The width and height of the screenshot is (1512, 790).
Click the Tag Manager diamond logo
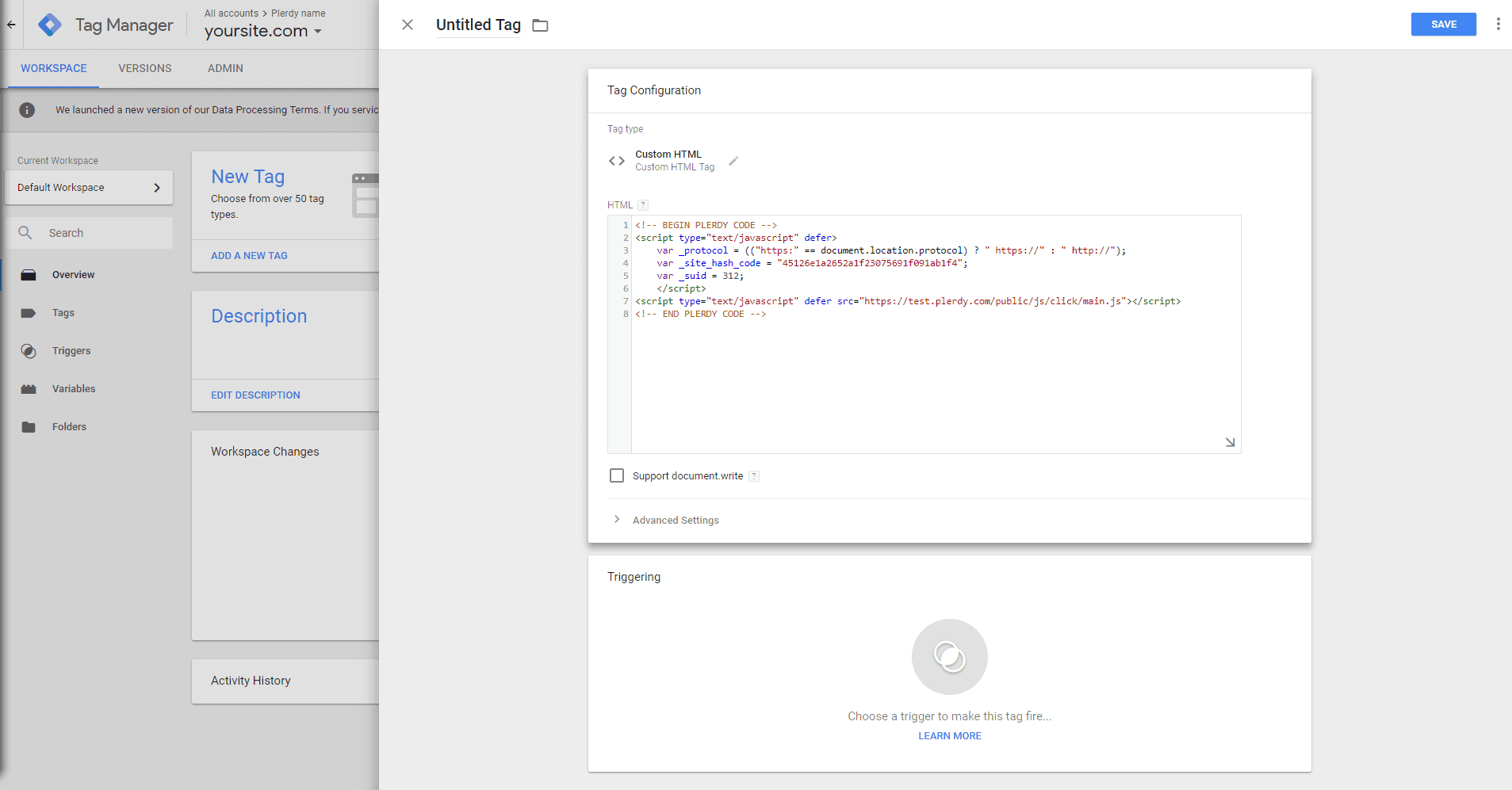(50, 25)
